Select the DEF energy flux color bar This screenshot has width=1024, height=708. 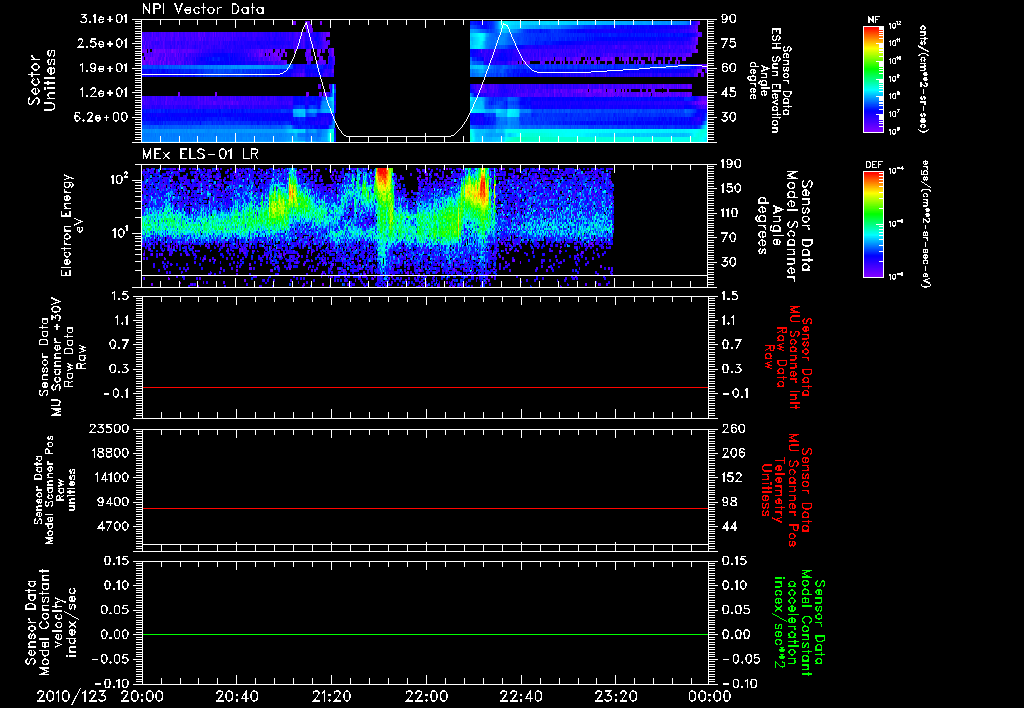tap(873, 224)
